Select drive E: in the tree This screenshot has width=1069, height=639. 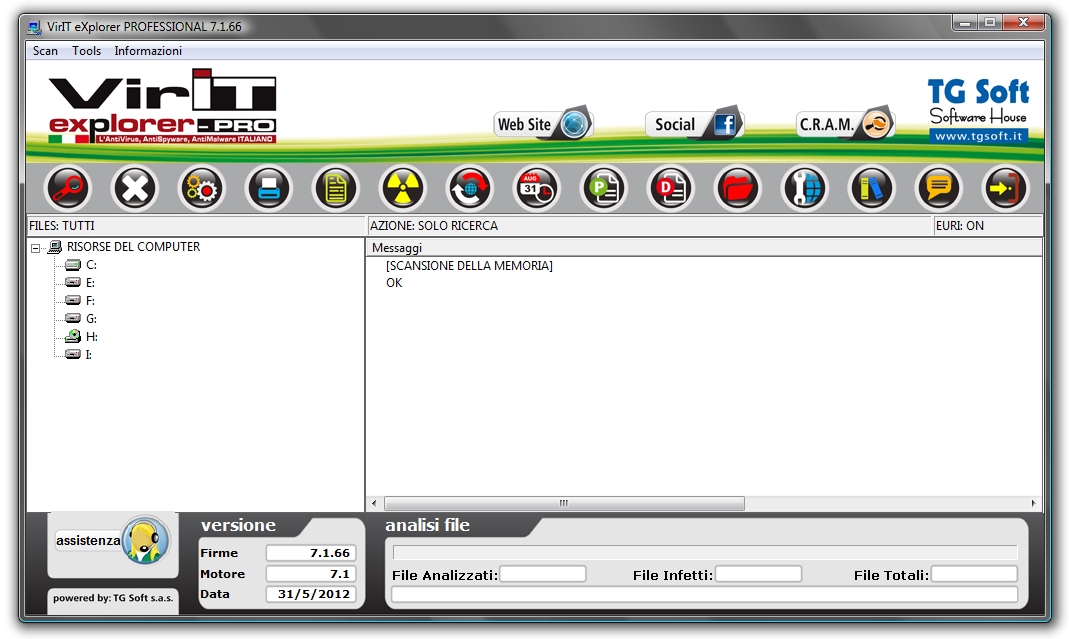(x=90, y=282)
